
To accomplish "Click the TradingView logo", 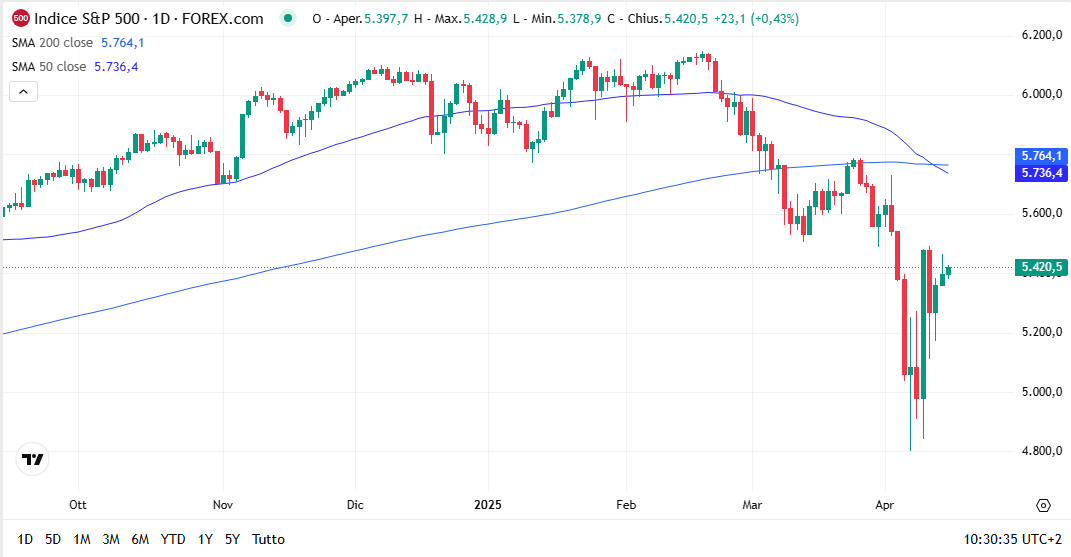I will [34, 459].
